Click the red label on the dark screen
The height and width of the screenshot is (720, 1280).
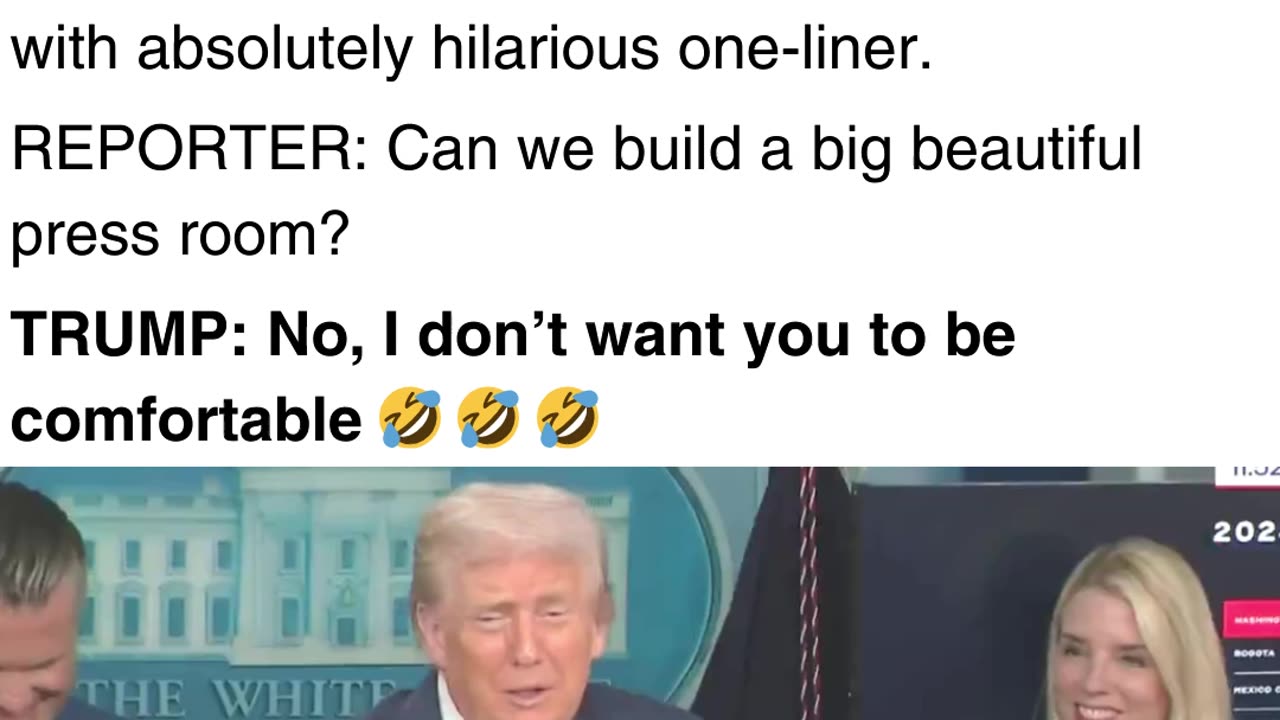1252,619
